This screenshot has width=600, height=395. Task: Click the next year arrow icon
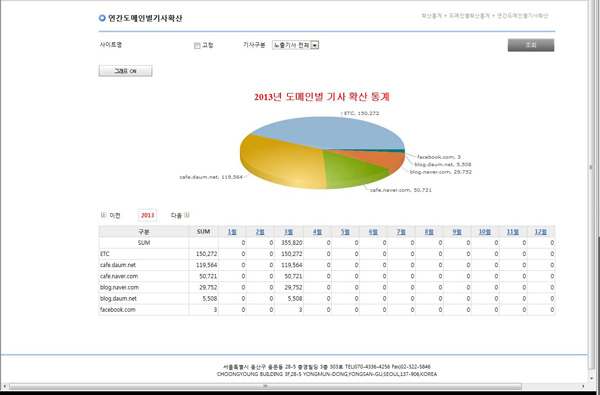187,215
